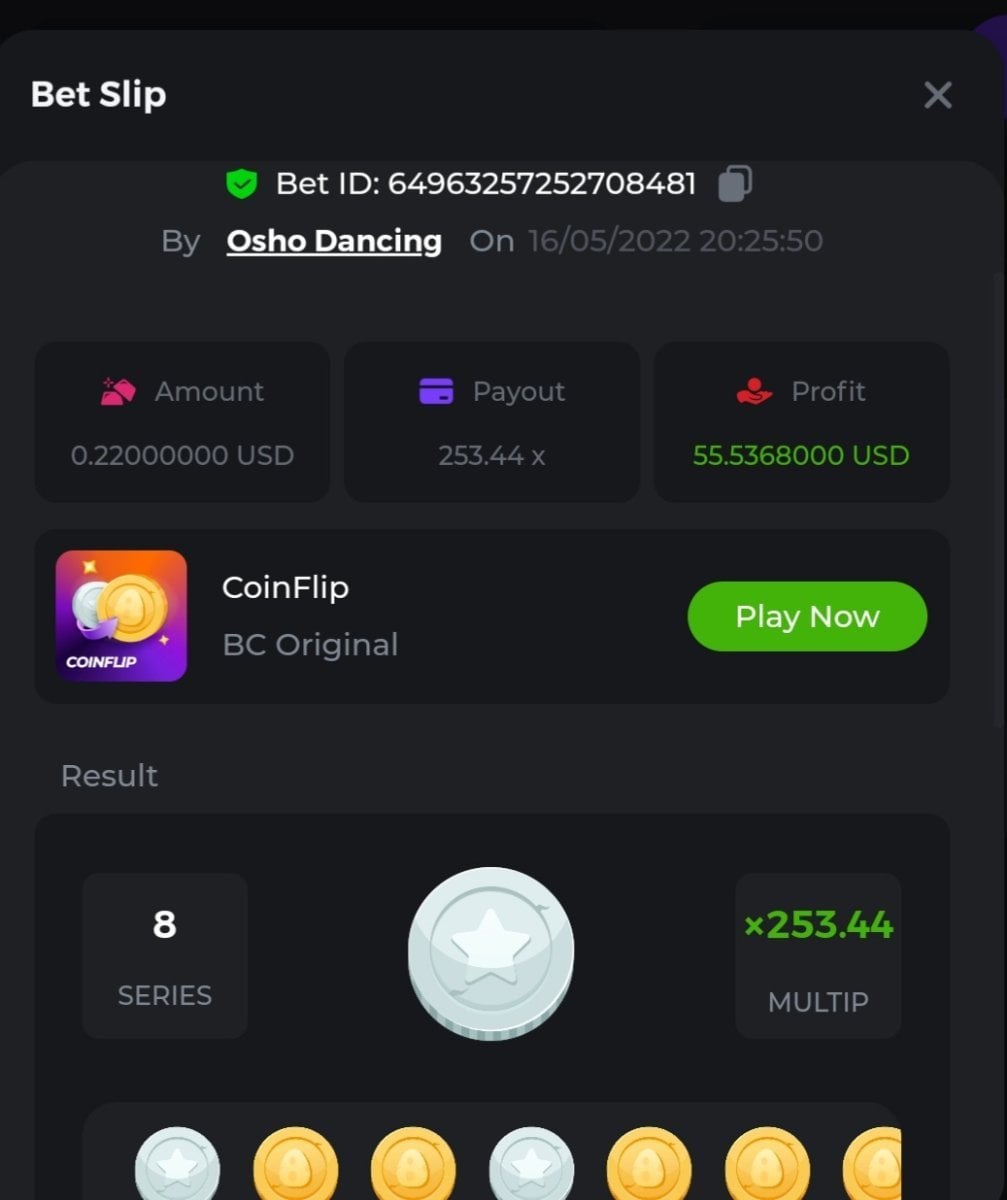Screen dimensions: 1007x1200
Task: Click the green 55.5368000 USD profit value
Action: click(x=801, y=456)
